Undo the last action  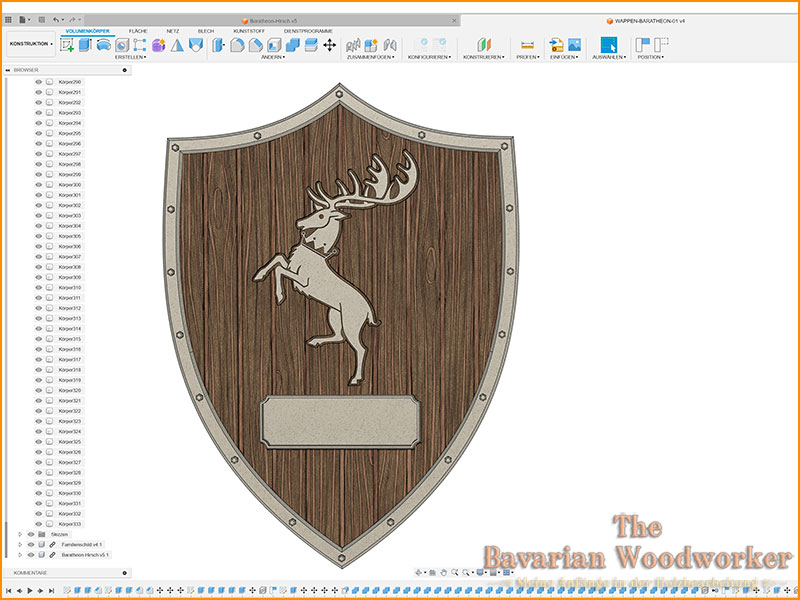click(x=56, y=20)
